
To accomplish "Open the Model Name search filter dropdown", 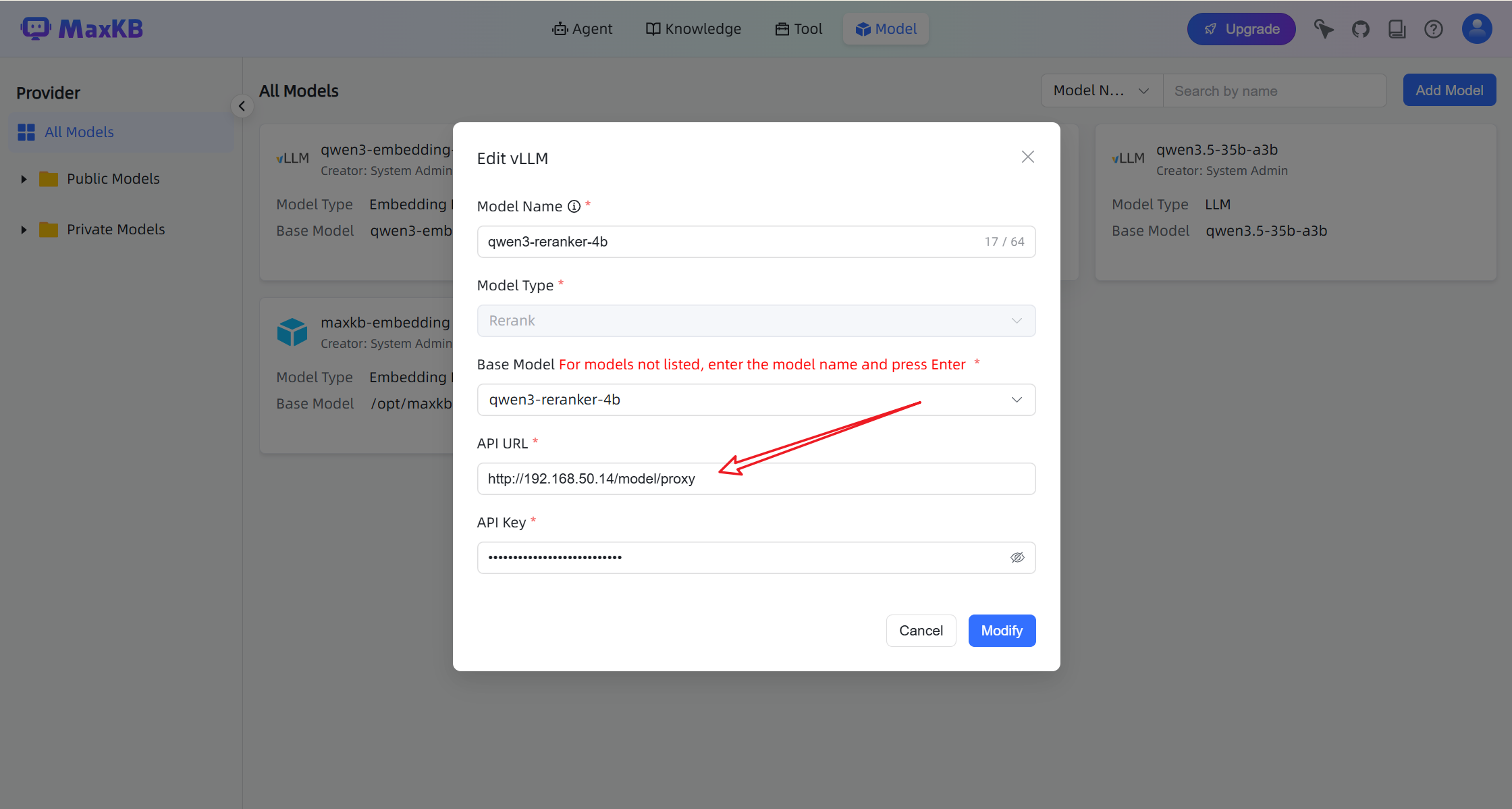I will tap(1101, 90).
